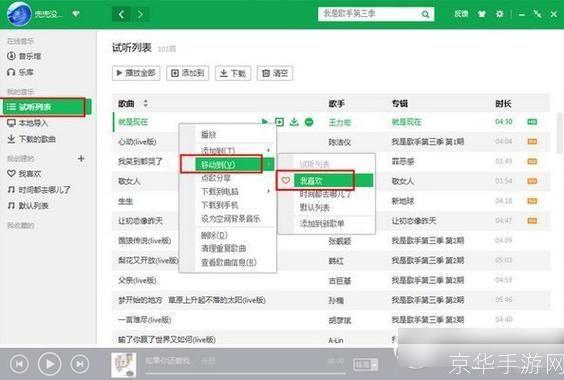Play the previous track
Viewport: 564px width, 380px height.
(19, 364)
